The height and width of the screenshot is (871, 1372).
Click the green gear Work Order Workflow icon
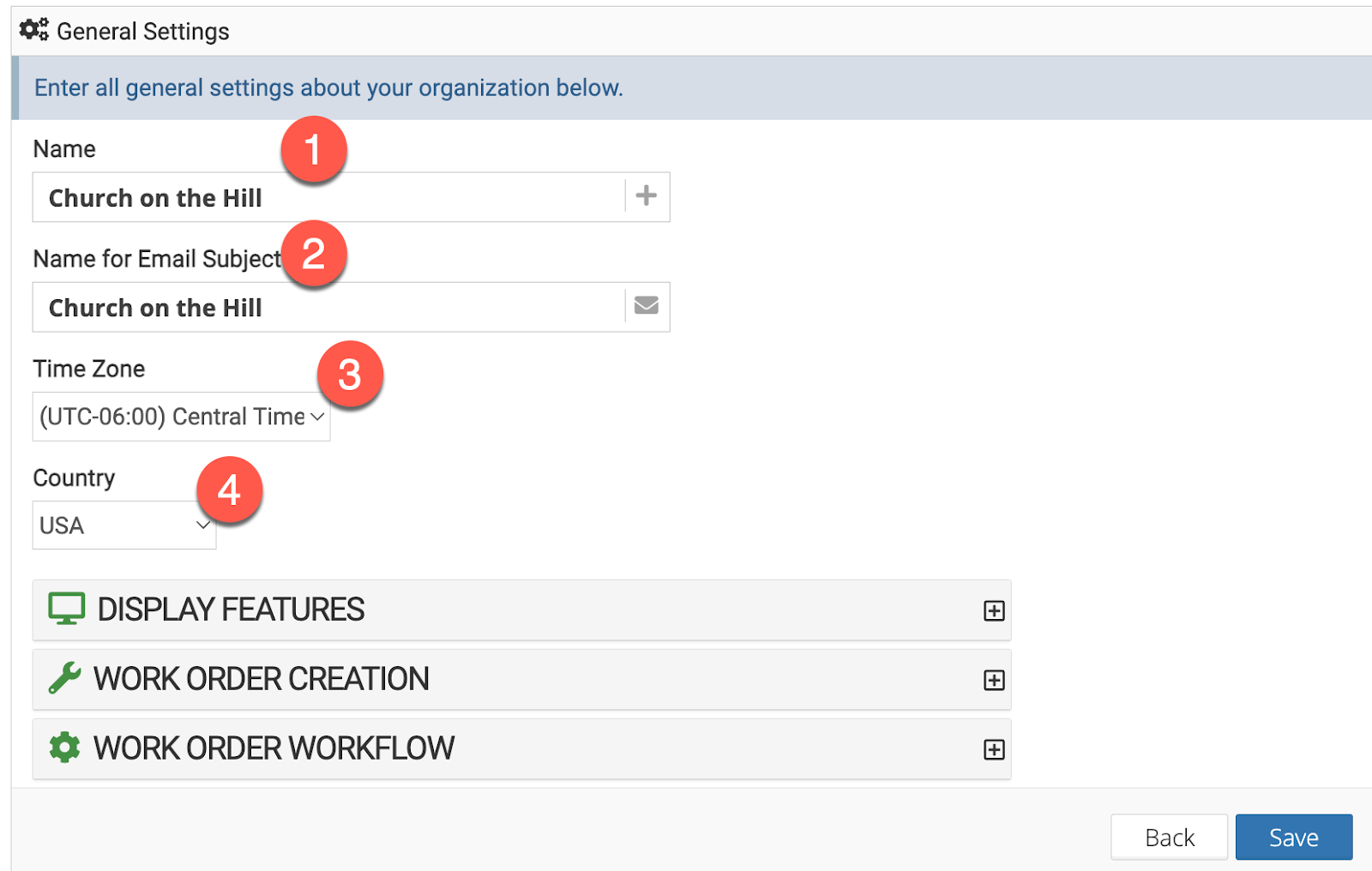[x=64, y=748]
